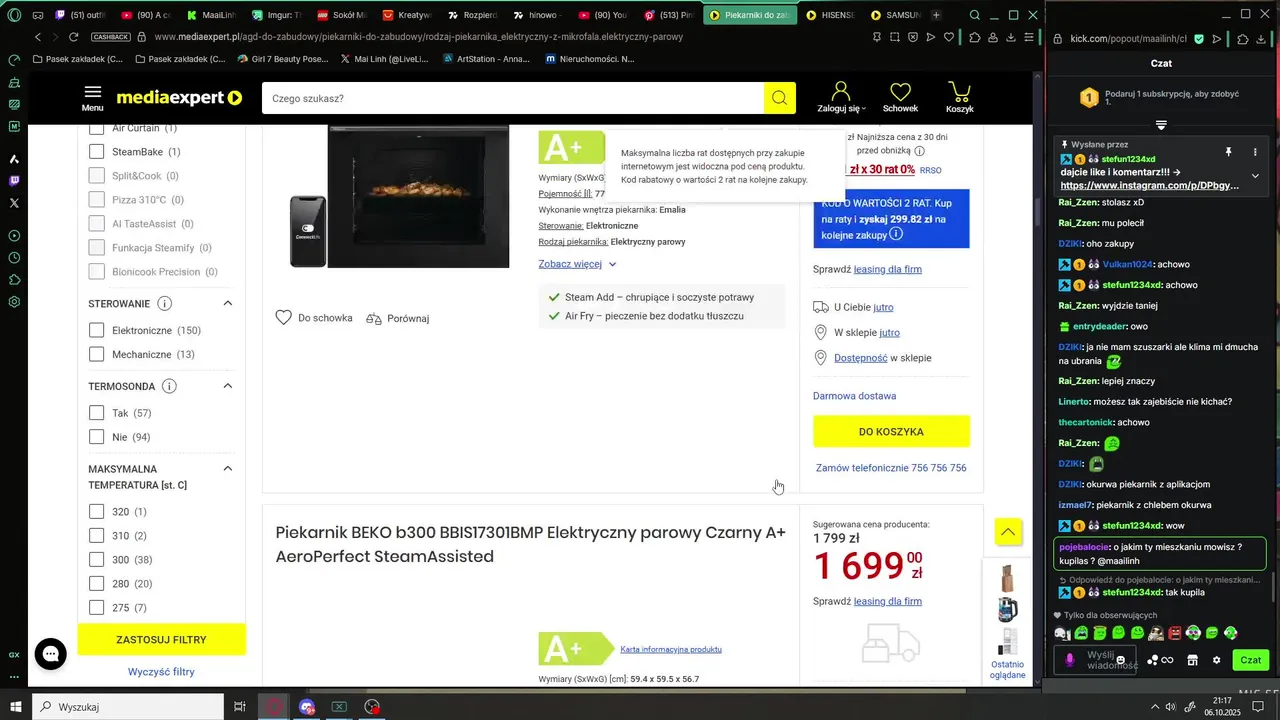Viewport: 1280px width, 720px height.
Task: Open Karta informacyjna produktu link
Action: click(671, 649)
